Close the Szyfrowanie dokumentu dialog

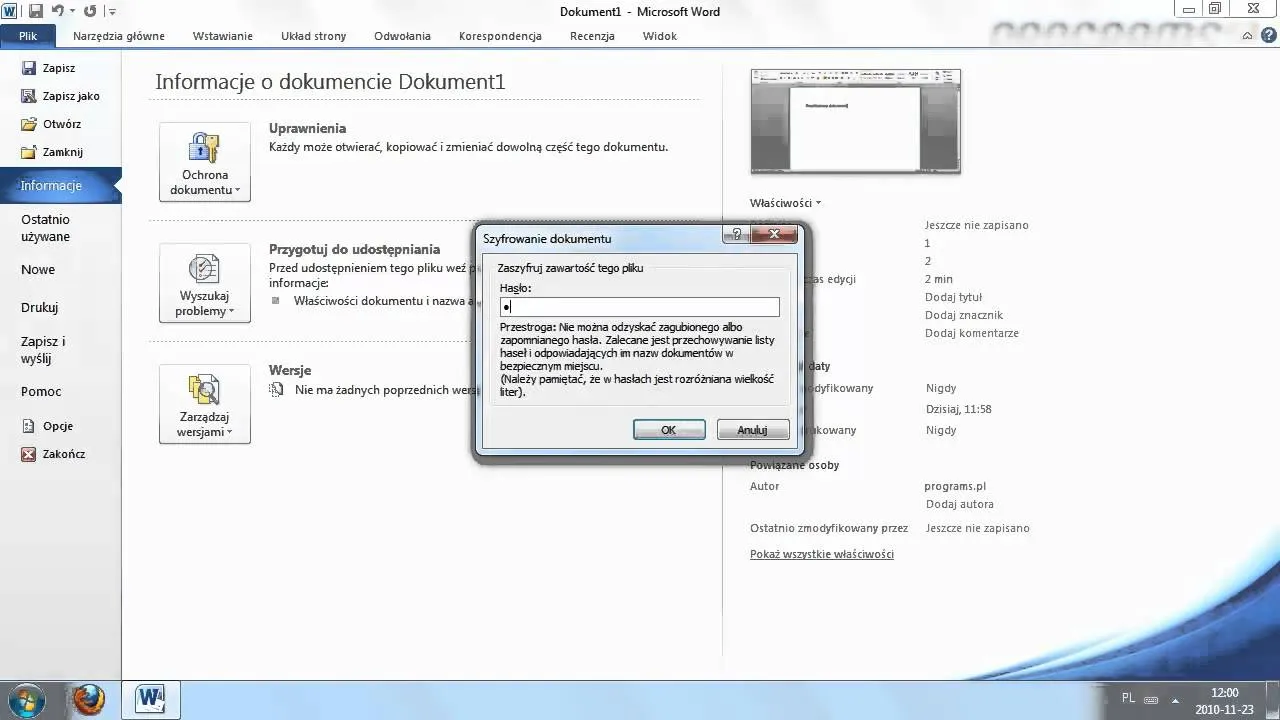774,234
